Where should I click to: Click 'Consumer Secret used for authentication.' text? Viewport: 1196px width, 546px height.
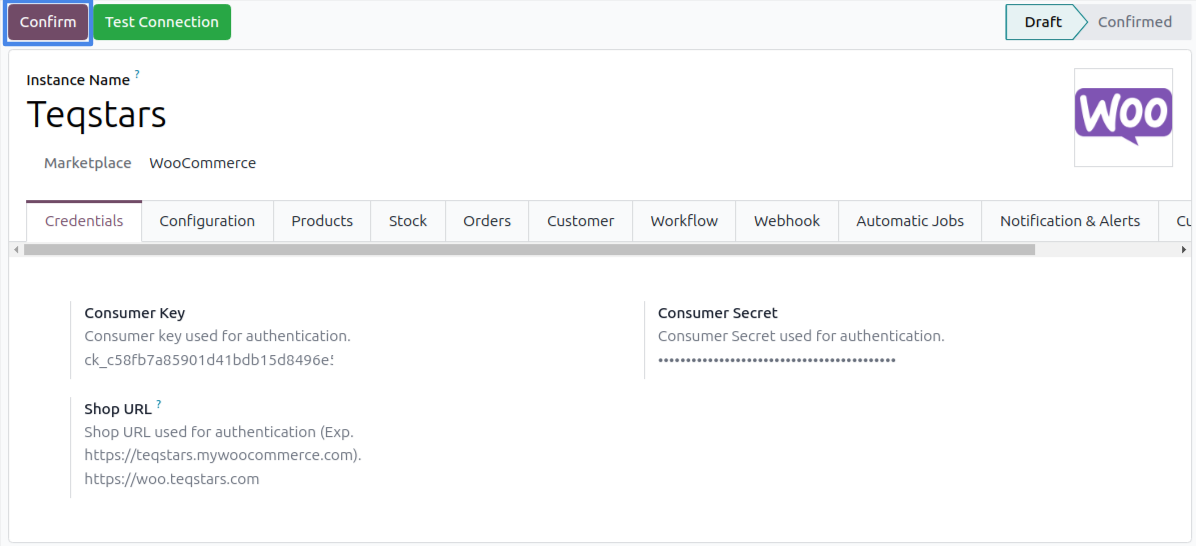(x=801, y=336)
